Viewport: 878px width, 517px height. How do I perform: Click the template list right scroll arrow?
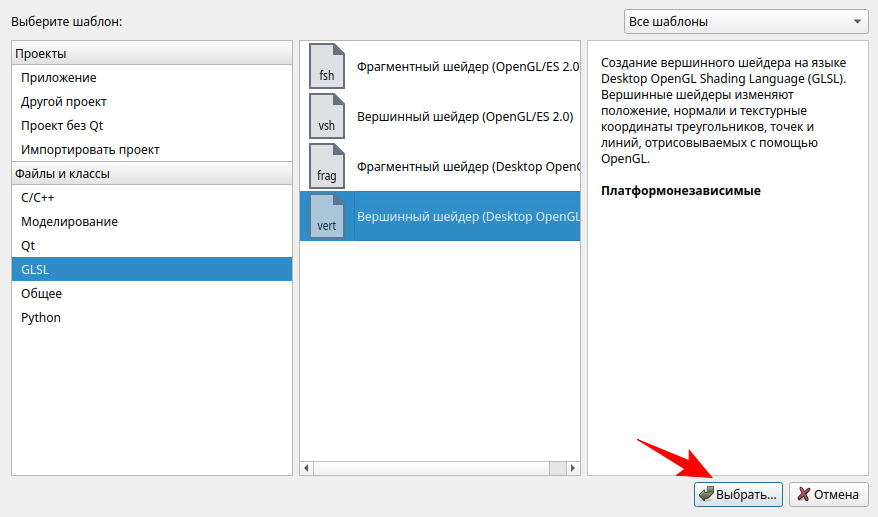[x=573, y=467]
